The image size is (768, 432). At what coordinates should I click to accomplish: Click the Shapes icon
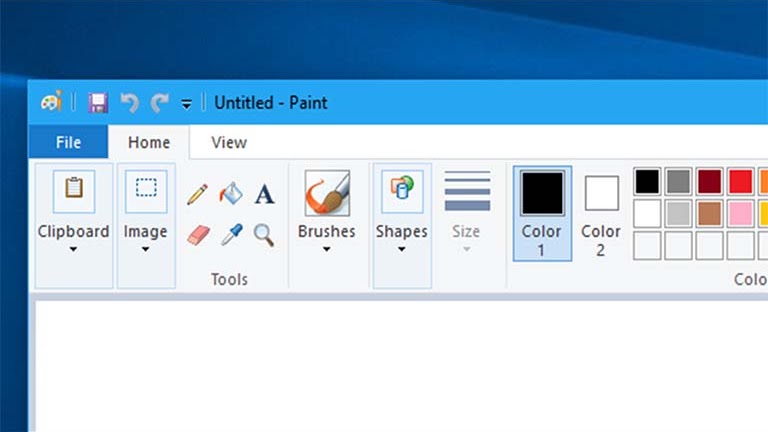click(402, 192)
